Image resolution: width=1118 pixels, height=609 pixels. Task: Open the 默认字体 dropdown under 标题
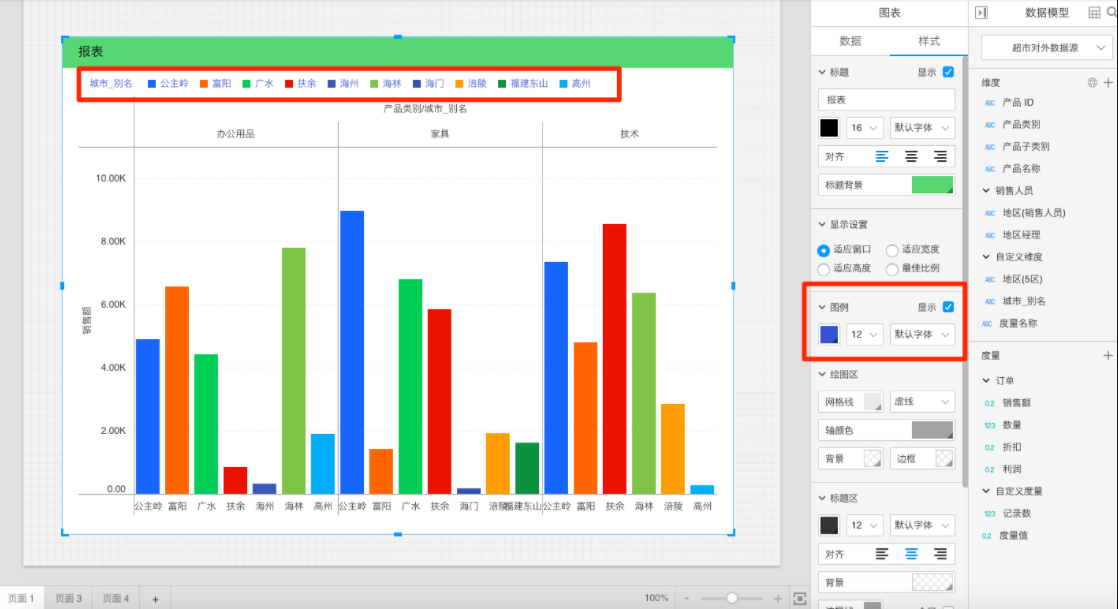pyautogui.click(x=922, y=128)
